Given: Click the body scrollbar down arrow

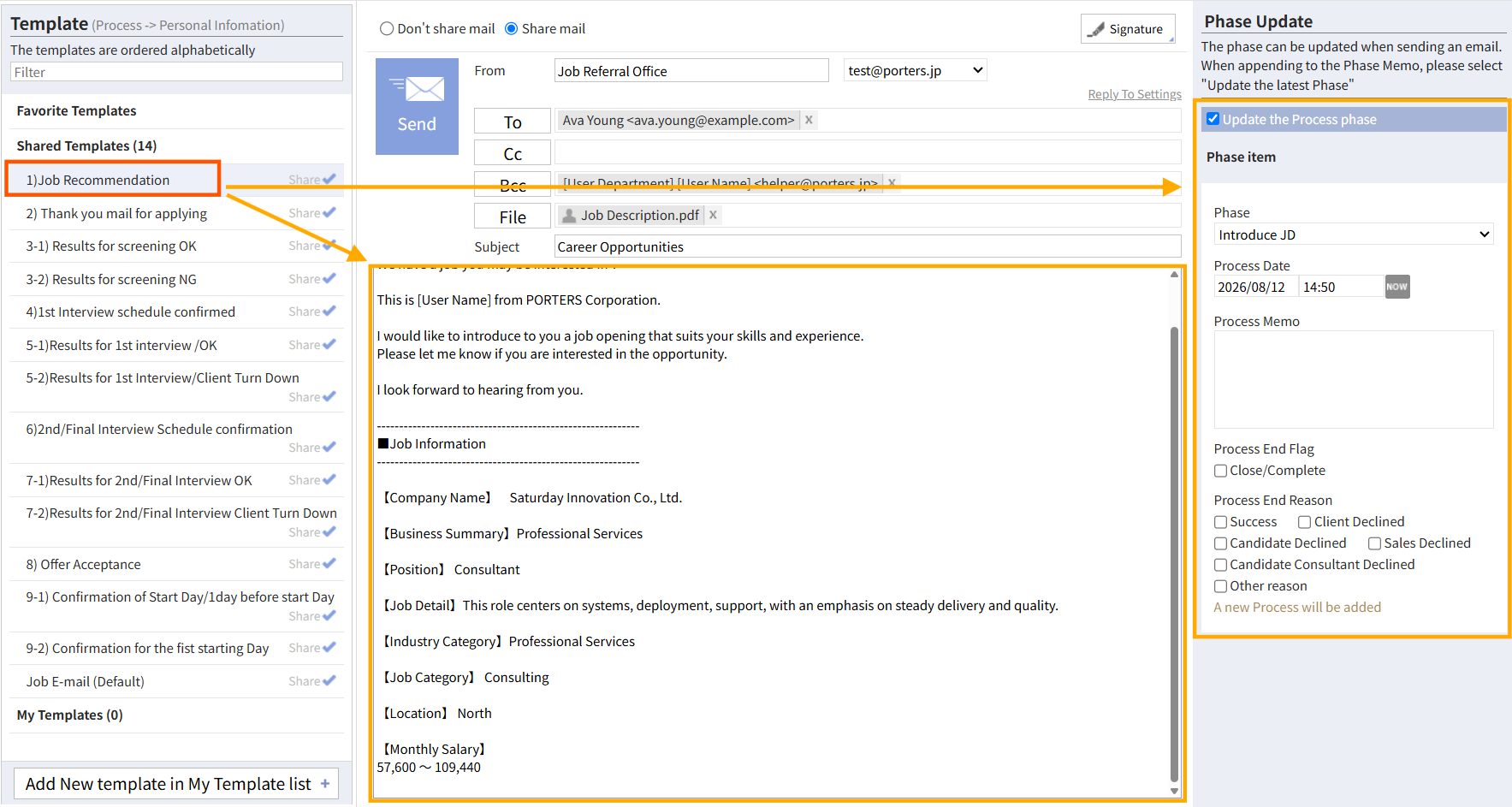Looking at the screenshot, I should 1174,791.
